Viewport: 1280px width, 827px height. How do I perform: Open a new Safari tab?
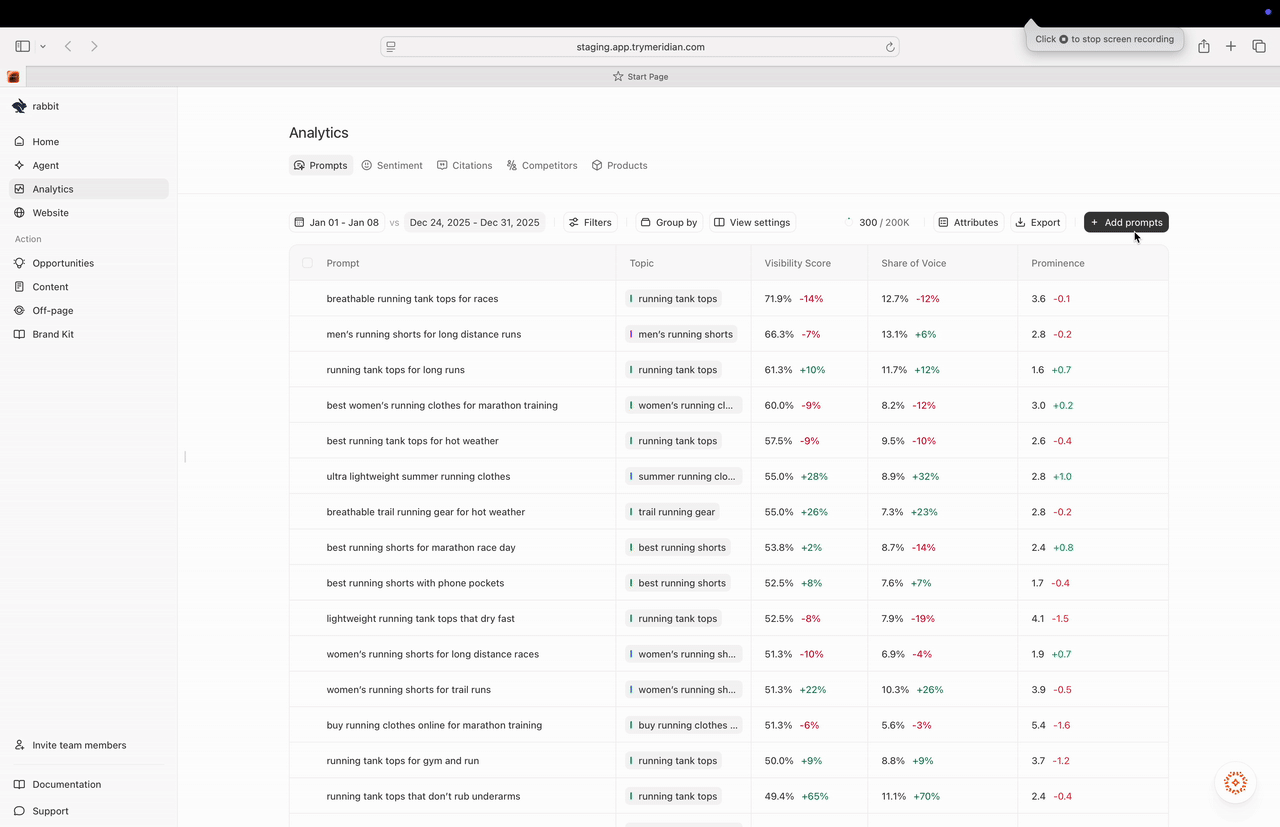tap(1231, 46)
